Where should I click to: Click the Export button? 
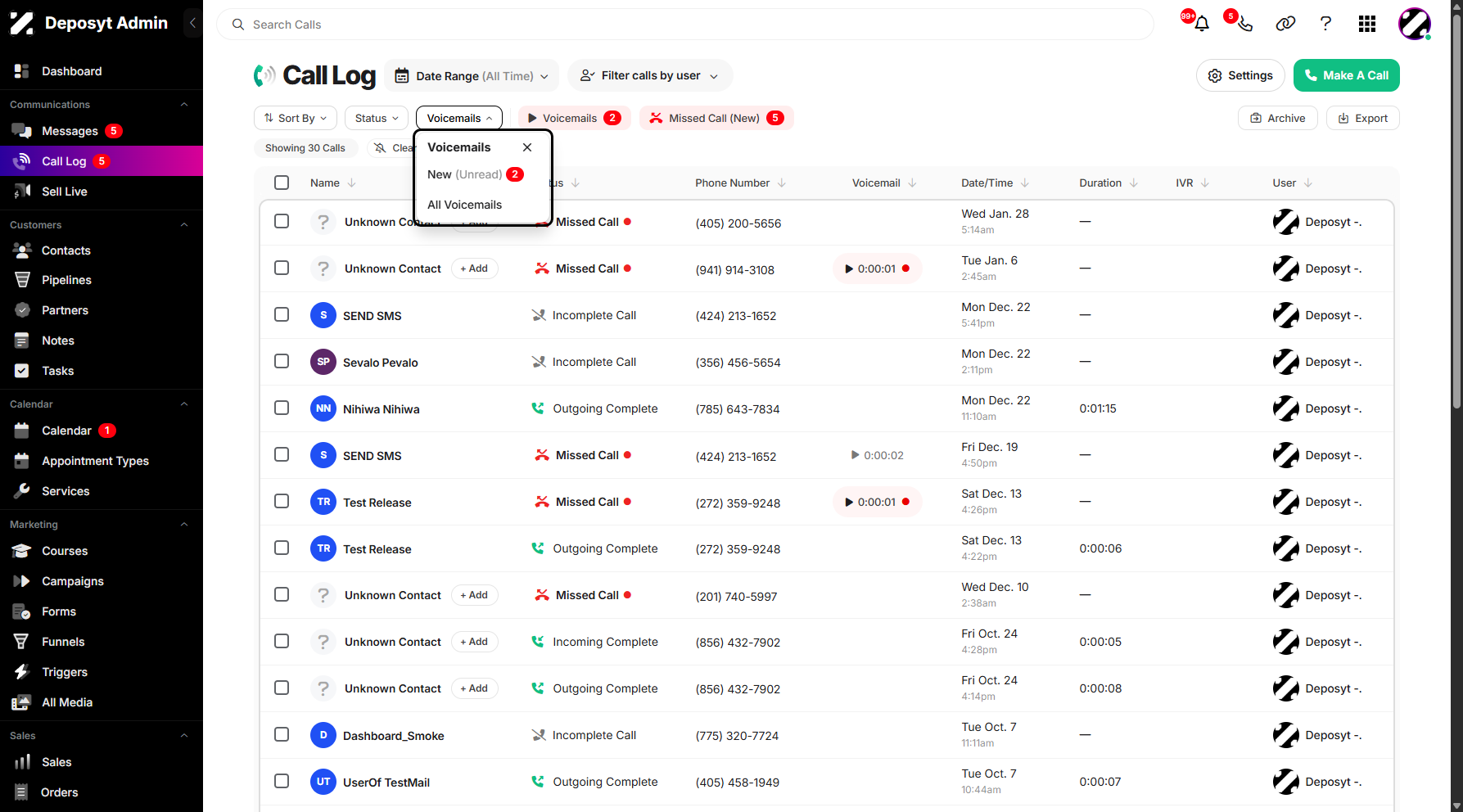coord(1363,118)
